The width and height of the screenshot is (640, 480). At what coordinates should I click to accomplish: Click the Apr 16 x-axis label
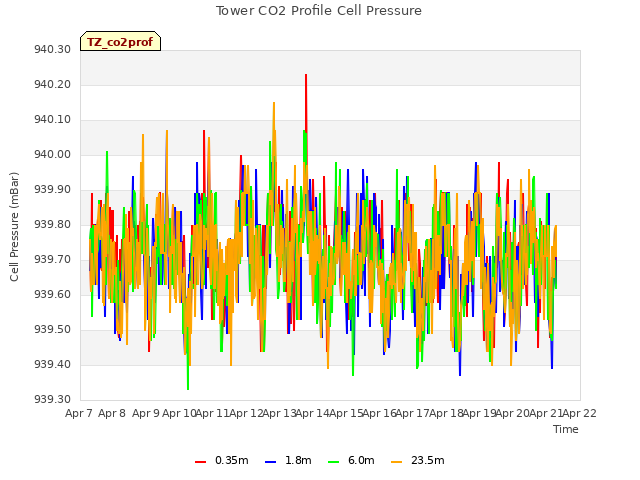click(379, 413)
